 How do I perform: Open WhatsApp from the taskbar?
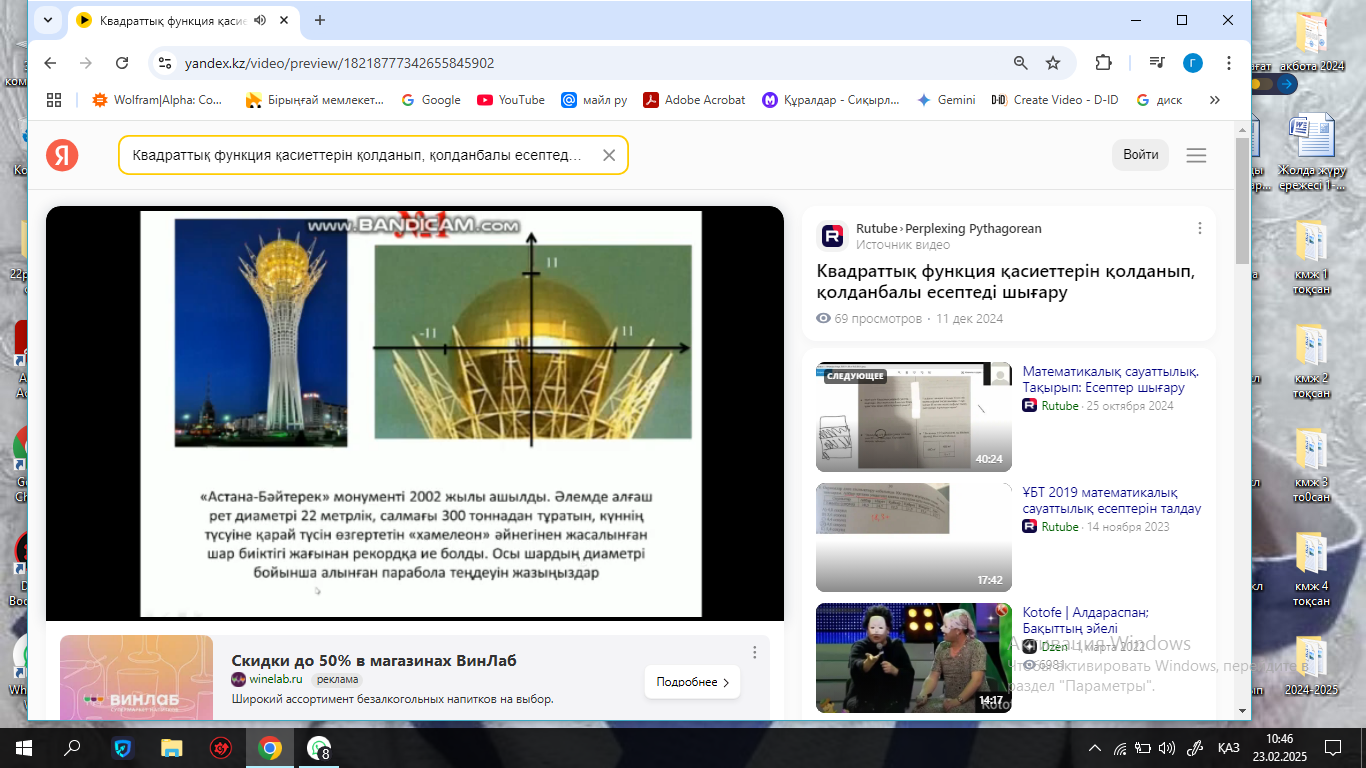coord(319,747)
